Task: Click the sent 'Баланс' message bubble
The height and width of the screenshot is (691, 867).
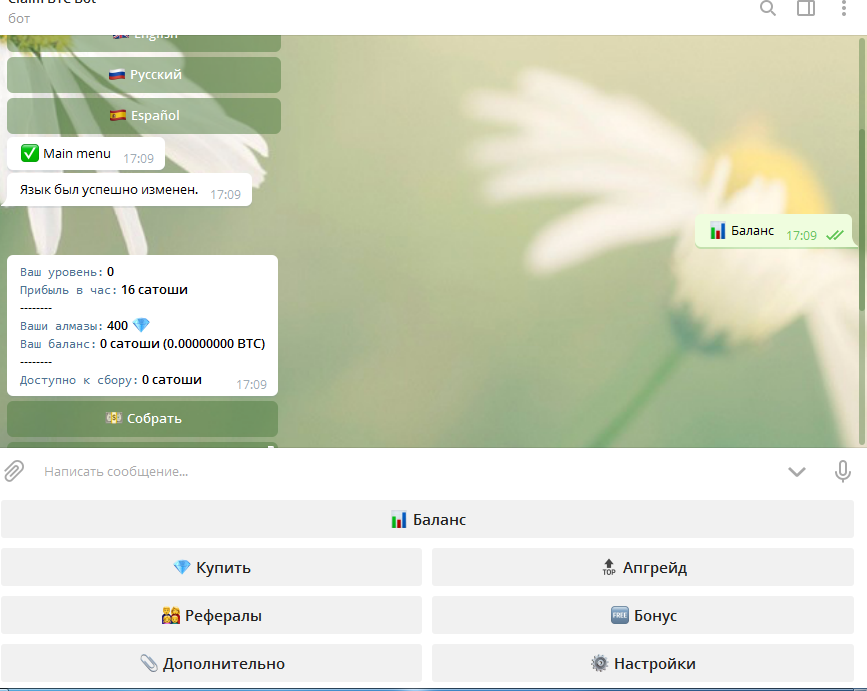Action: (773, 231)
